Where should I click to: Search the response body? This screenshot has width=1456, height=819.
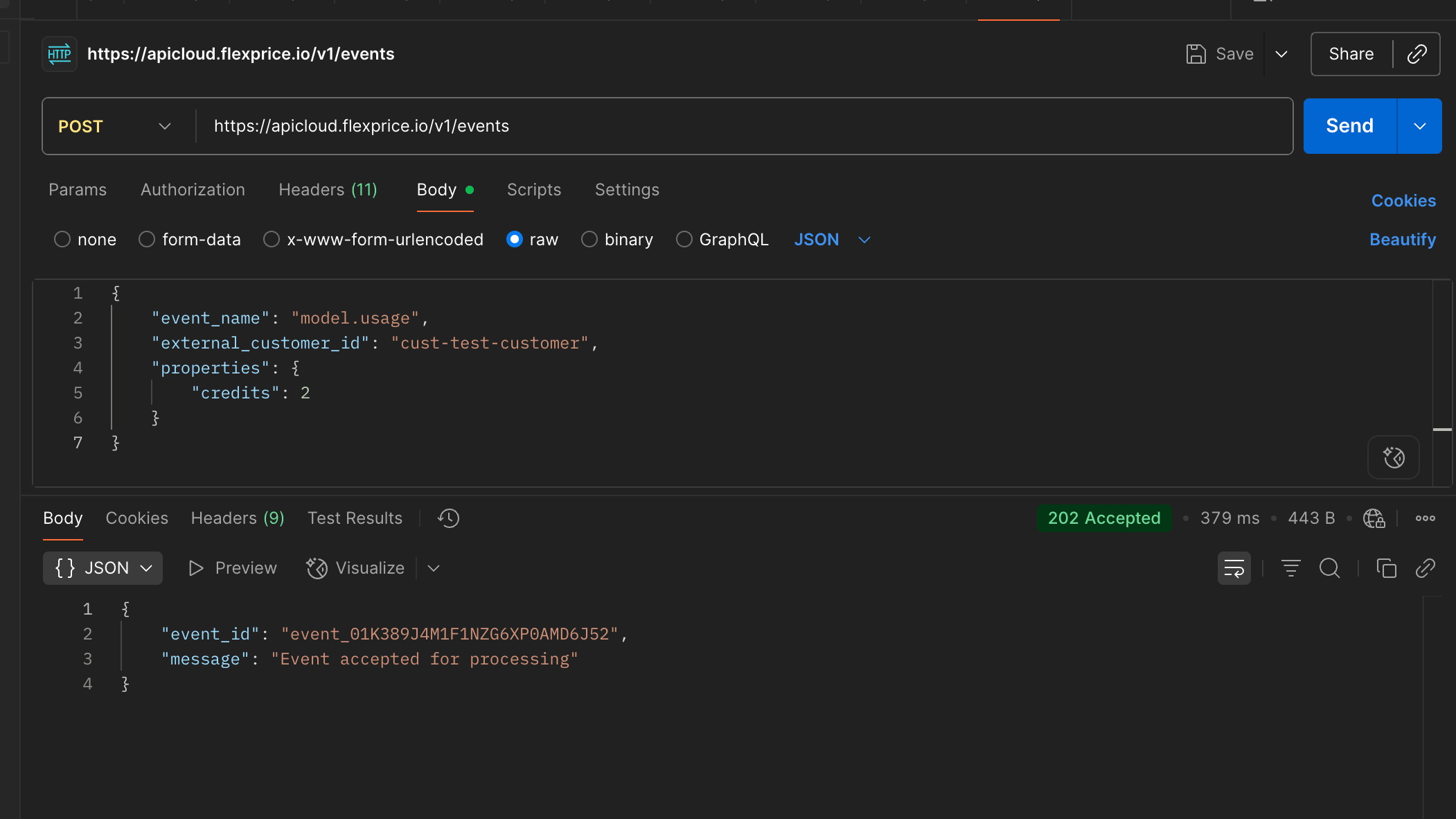click(1329, 568)
